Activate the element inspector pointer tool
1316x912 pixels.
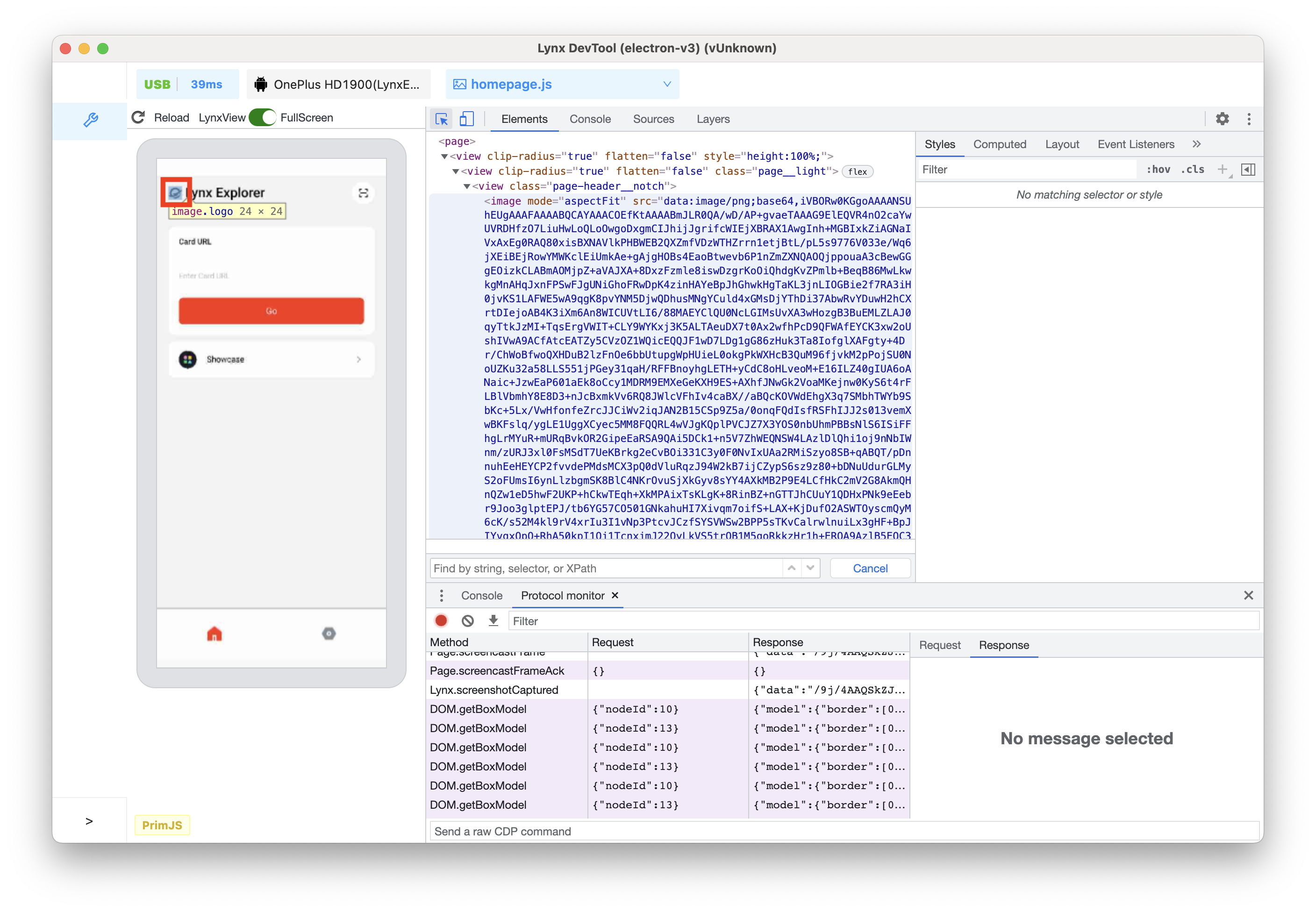(x=441, y=119)
